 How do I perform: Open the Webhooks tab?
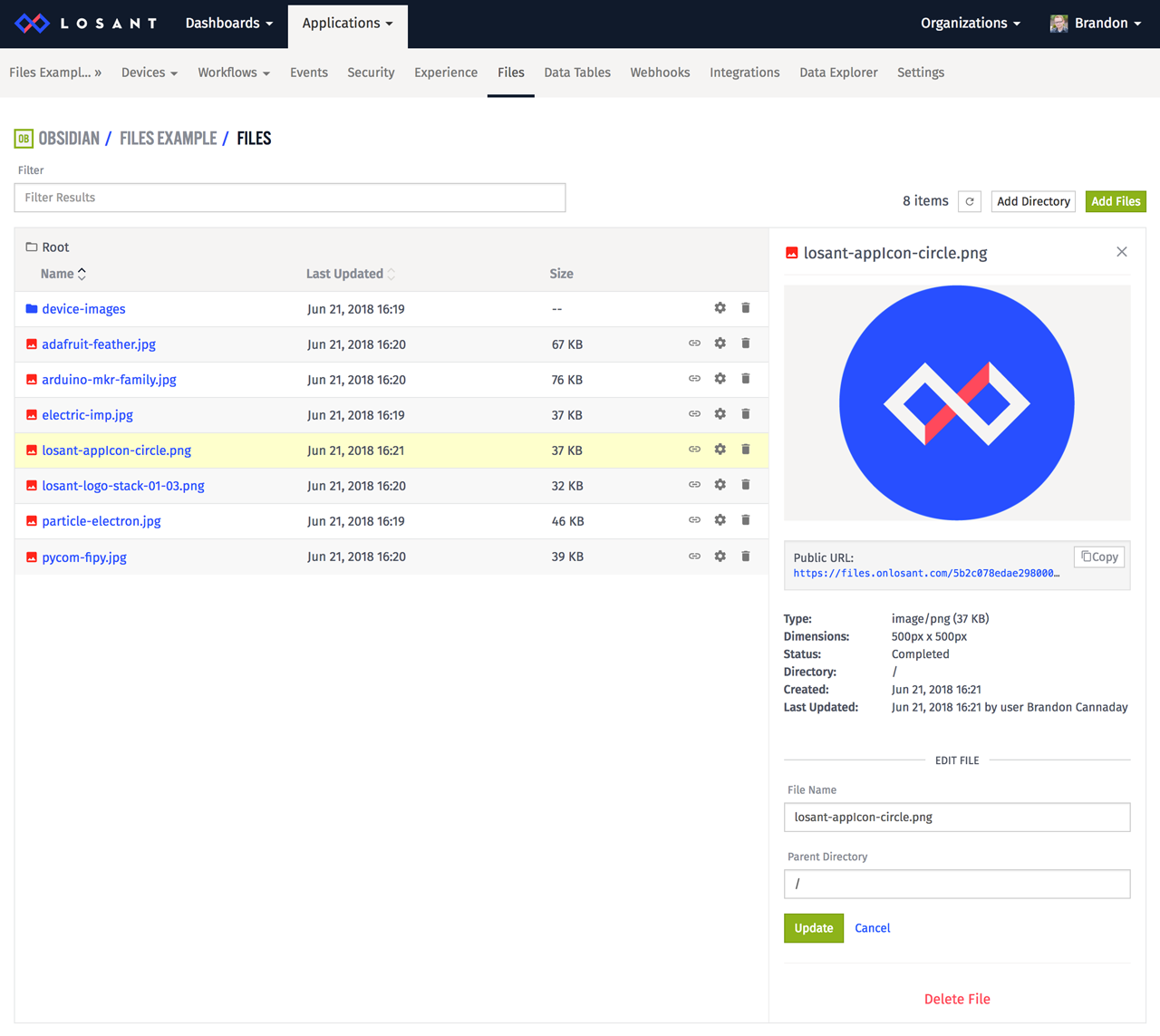[x=660, y=73]
